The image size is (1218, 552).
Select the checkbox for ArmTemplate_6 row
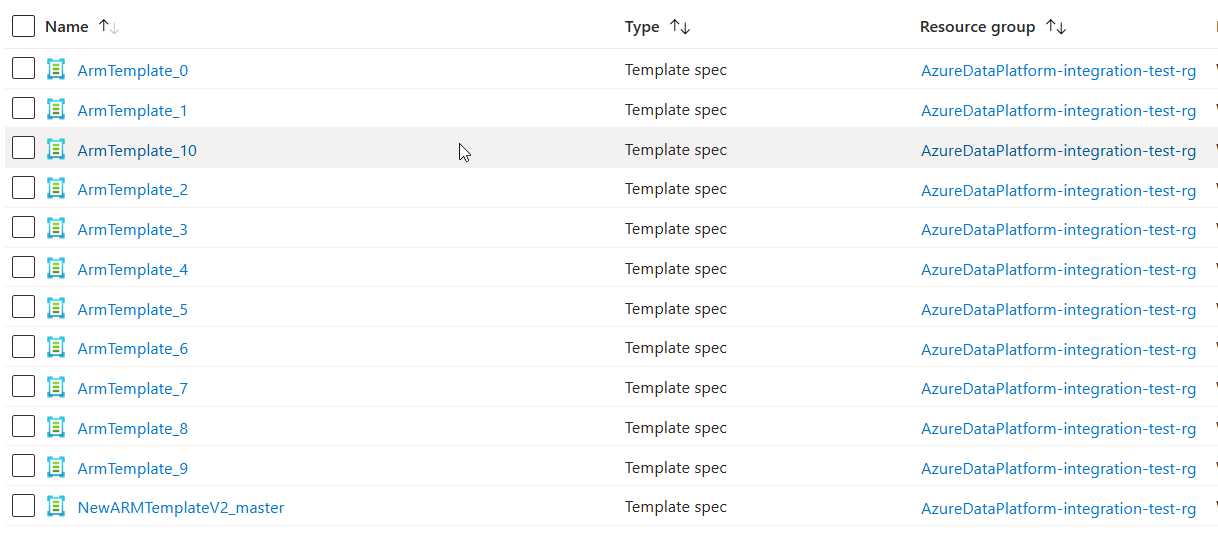pyautogui.click(x=24, y=347)
